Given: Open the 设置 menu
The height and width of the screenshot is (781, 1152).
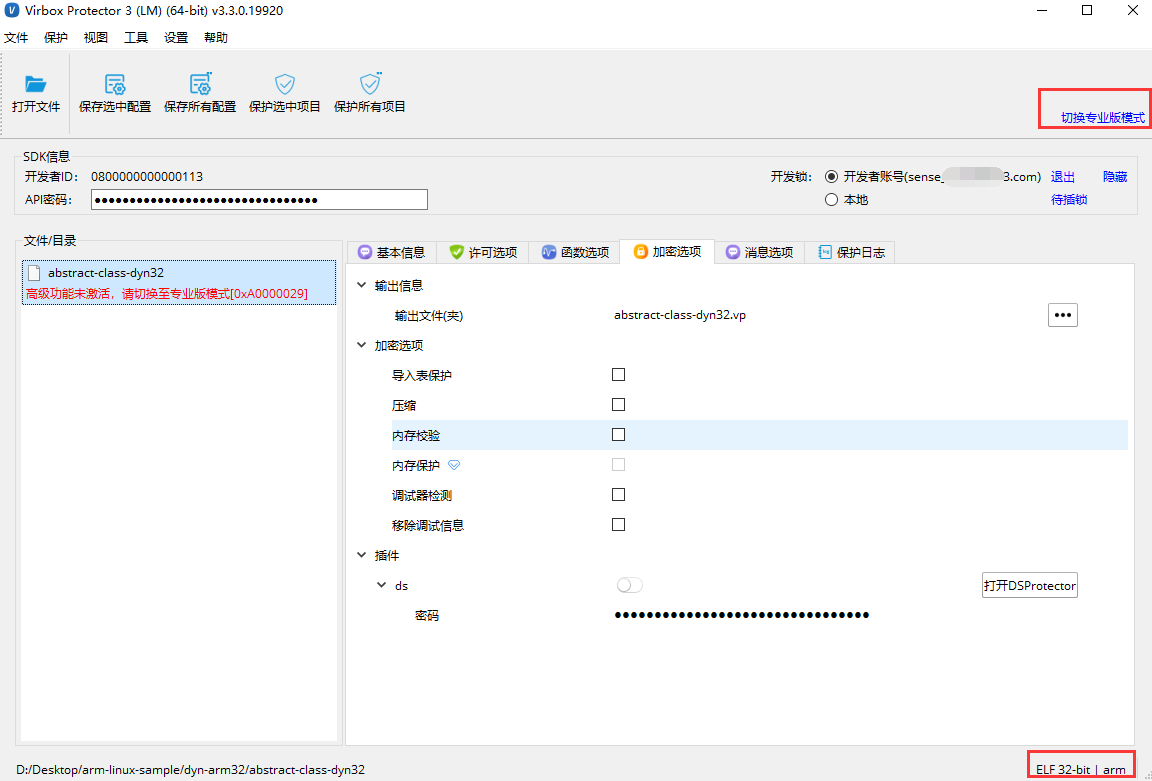Looking at the screenshot, I should coord(176,37).
